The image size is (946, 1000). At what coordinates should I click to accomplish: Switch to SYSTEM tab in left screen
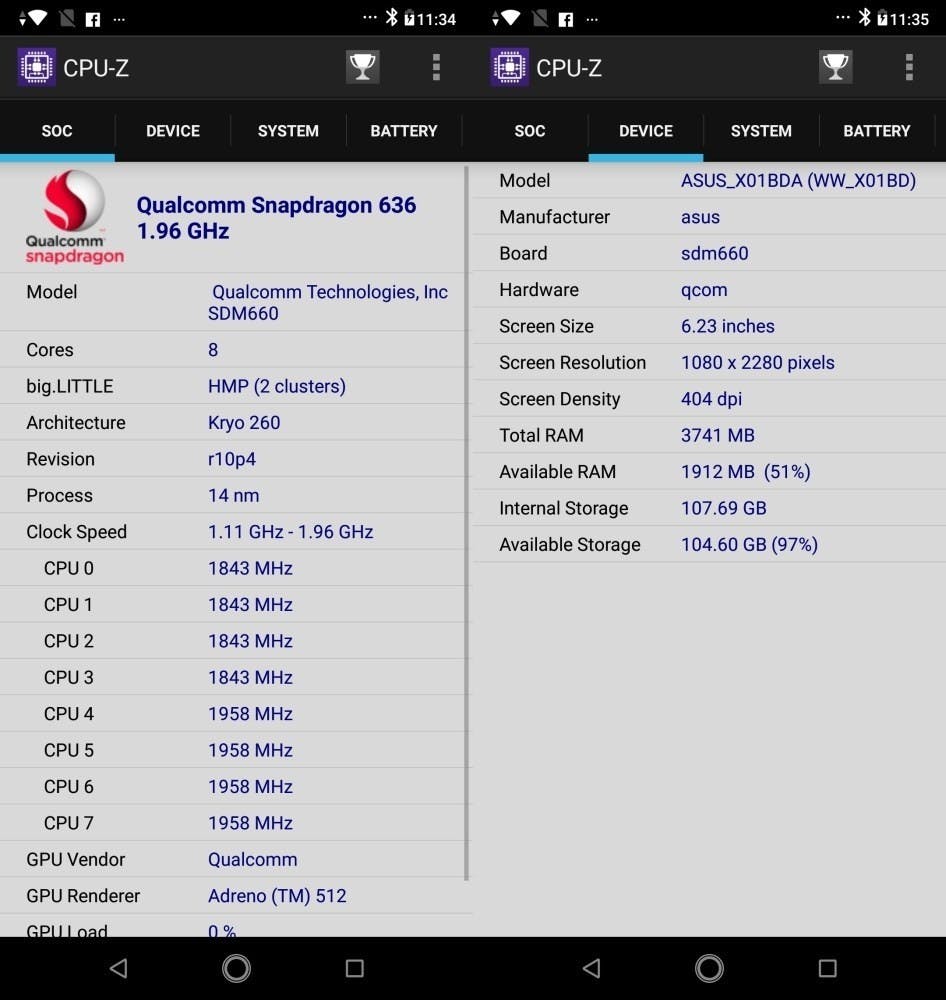click(288, 131)
